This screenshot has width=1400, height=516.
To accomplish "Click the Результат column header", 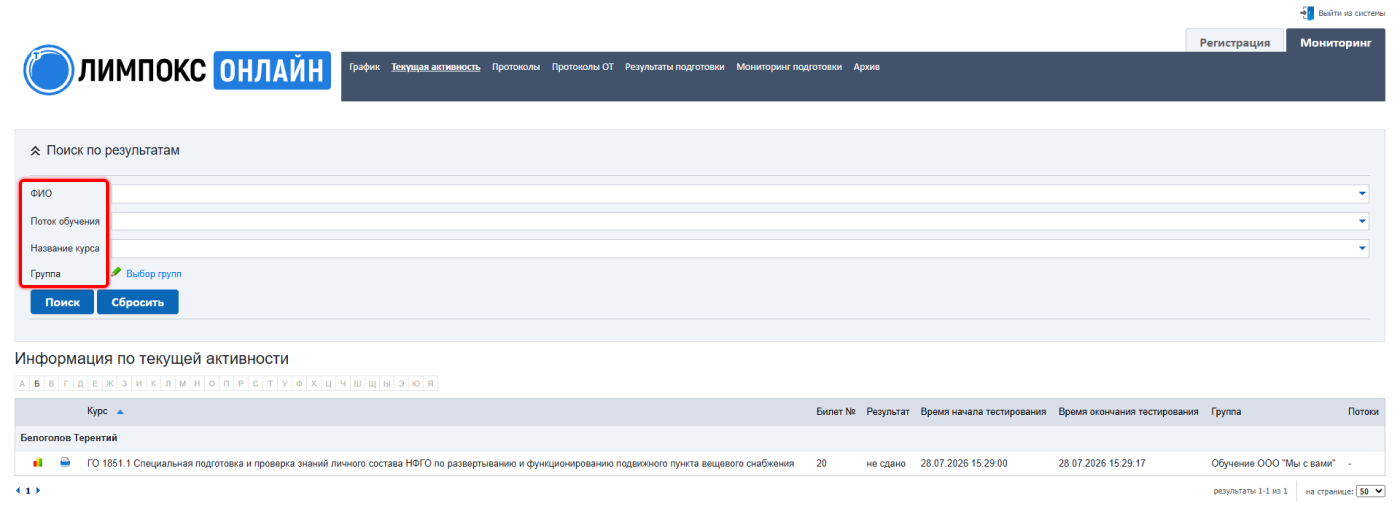I will (x=888, y=412).
